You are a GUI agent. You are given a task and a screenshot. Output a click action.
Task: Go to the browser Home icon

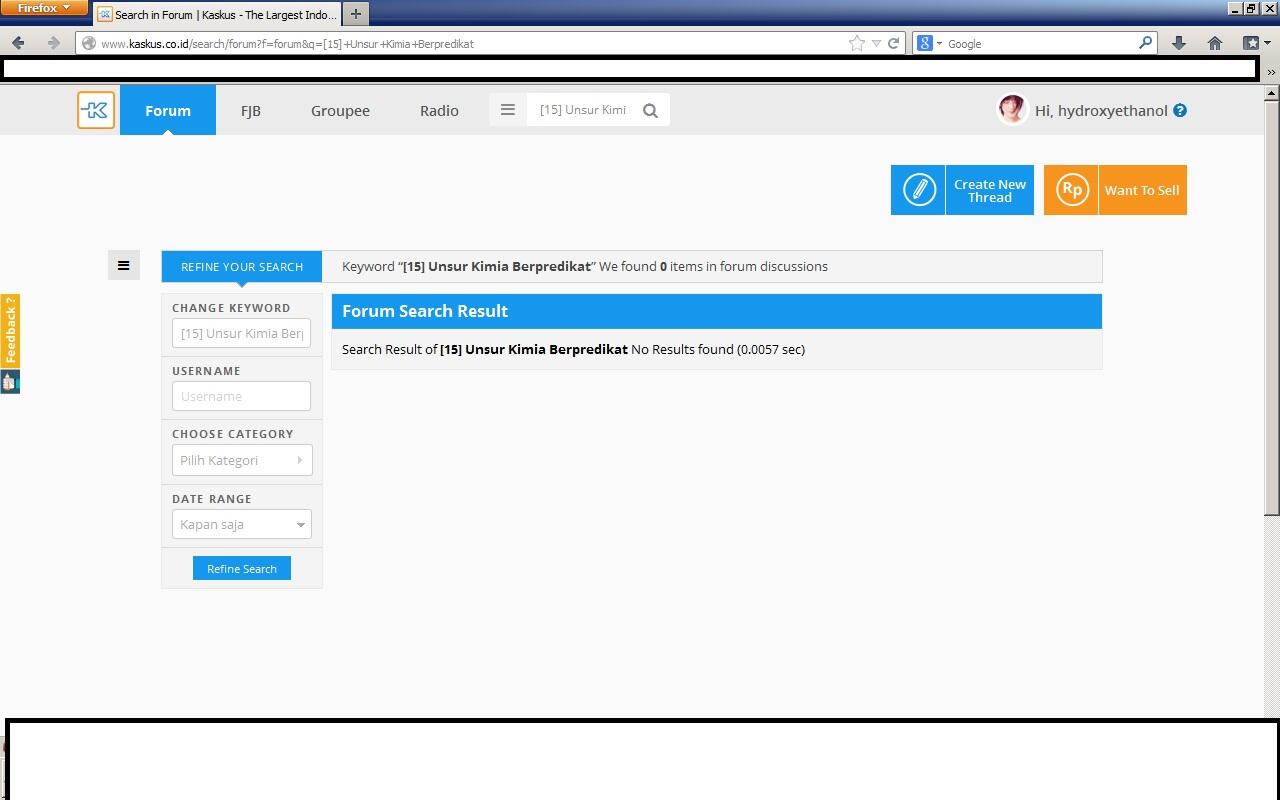(1215, 43)
